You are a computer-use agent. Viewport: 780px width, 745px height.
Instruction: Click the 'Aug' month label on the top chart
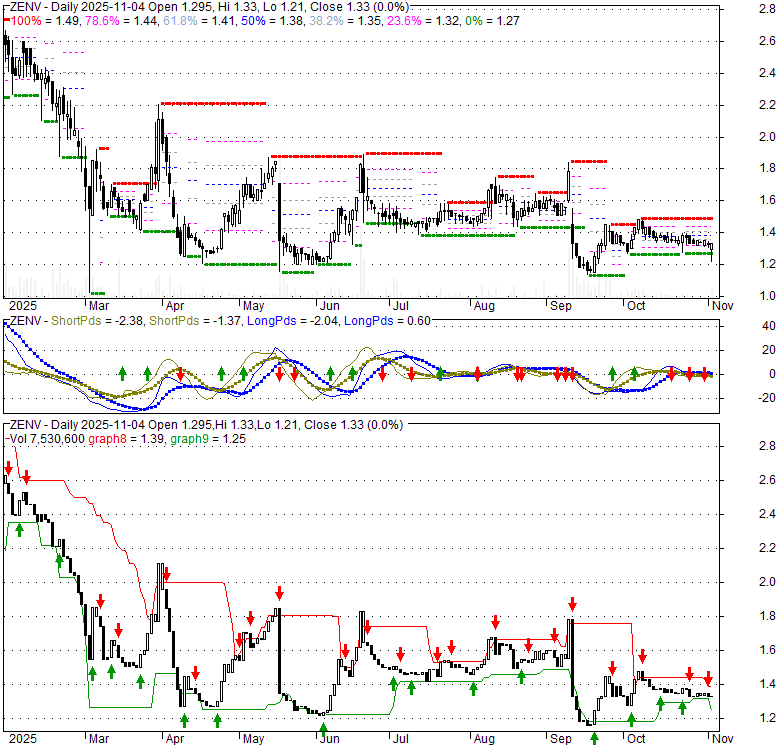[x=484, y=306]
